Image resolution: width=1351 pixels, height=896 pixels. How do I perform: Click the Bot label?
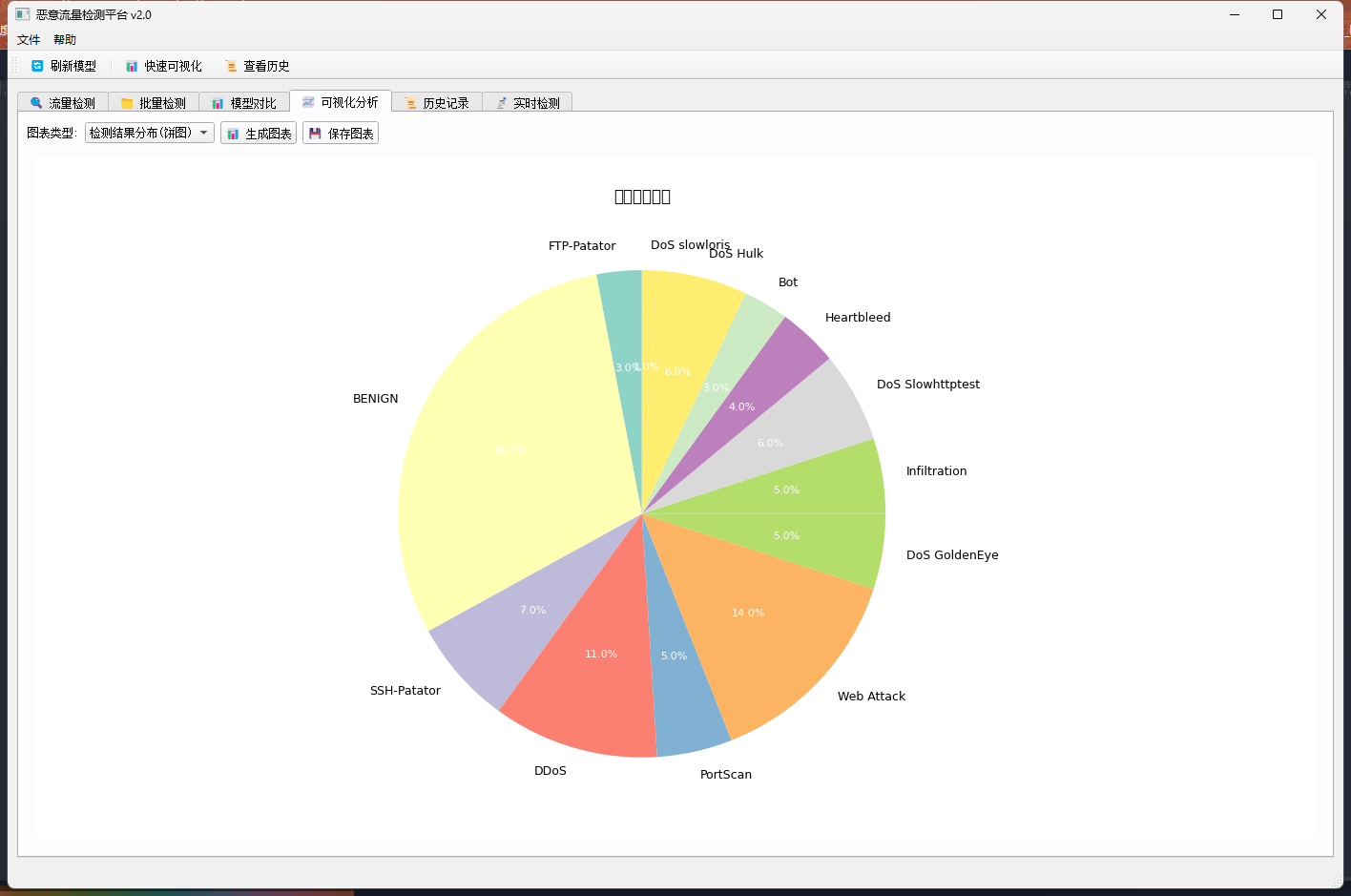pyautogui.click(x=788, y=282)
